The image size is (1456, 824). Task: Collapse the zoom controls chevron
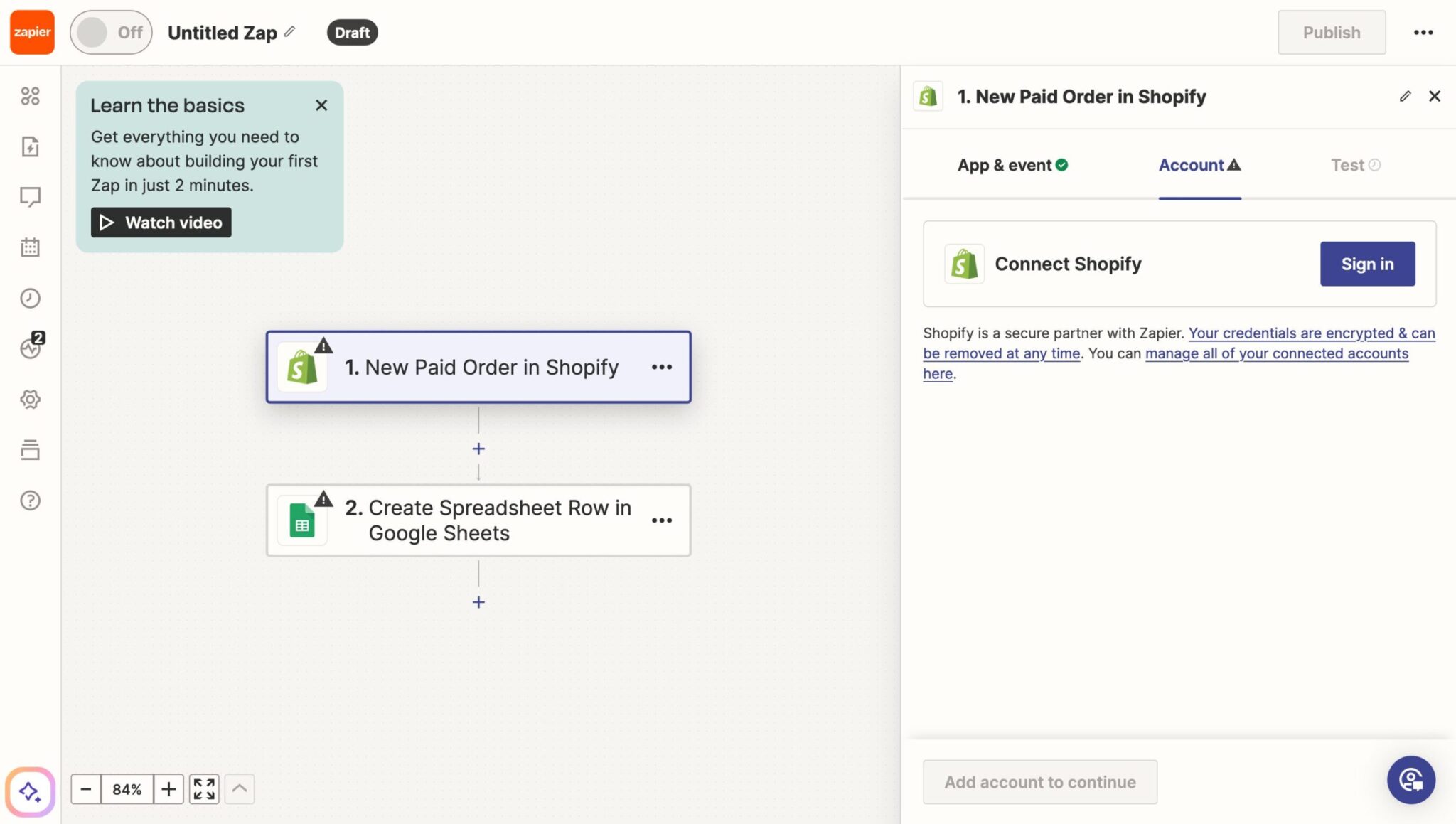240,788
